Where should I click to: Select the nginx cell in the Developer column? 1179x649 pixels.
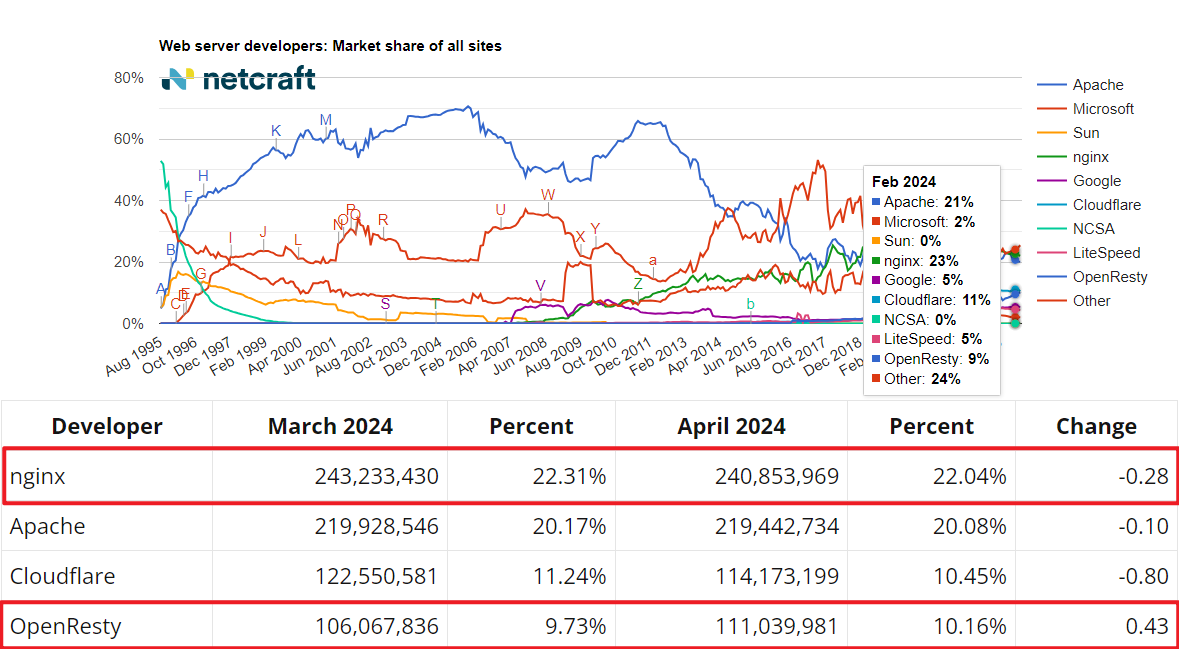click(x=108, y=476)
